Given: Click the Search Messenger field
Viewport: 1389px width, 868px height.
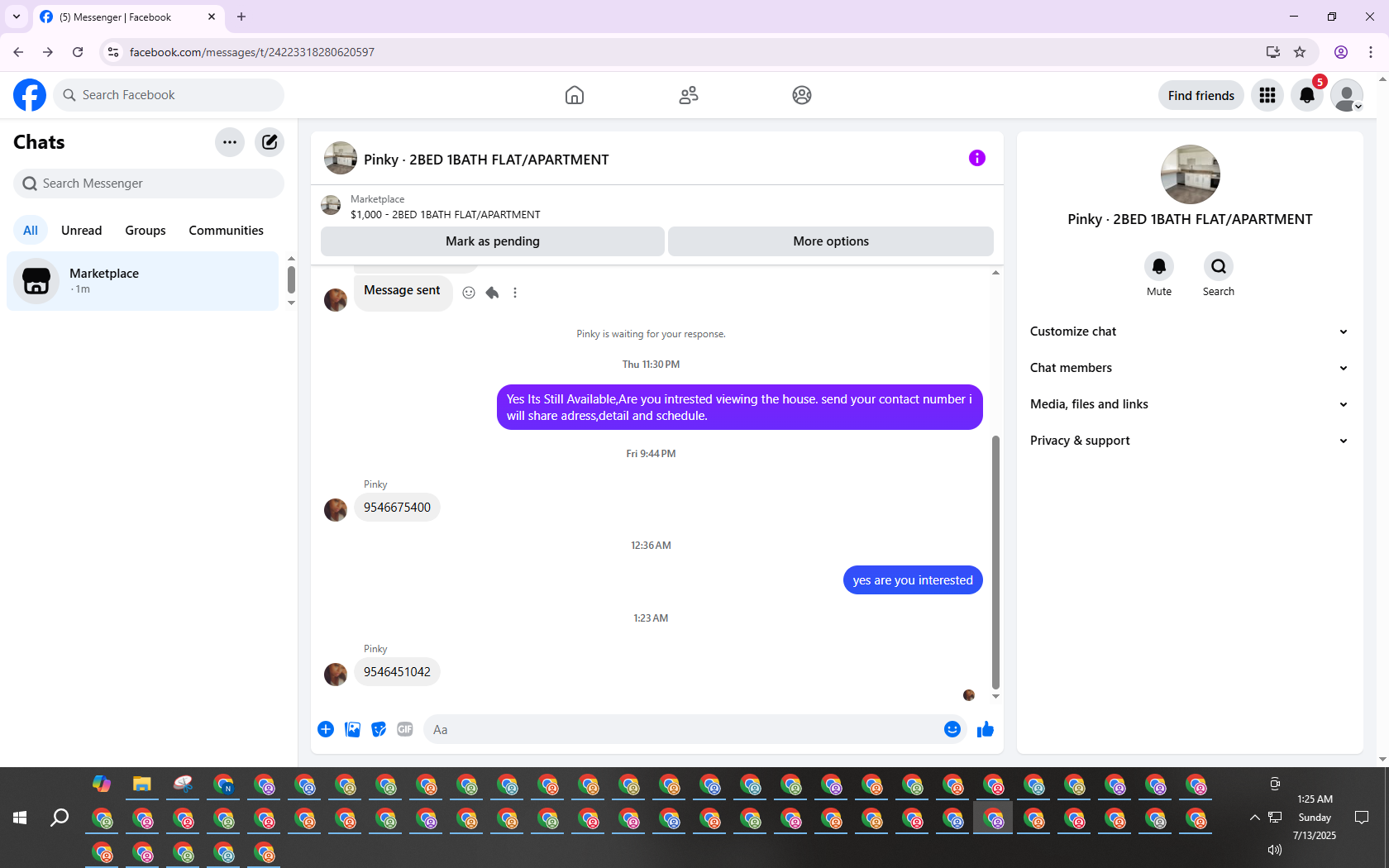Looking at the screenshot, I should pos(149,184).
